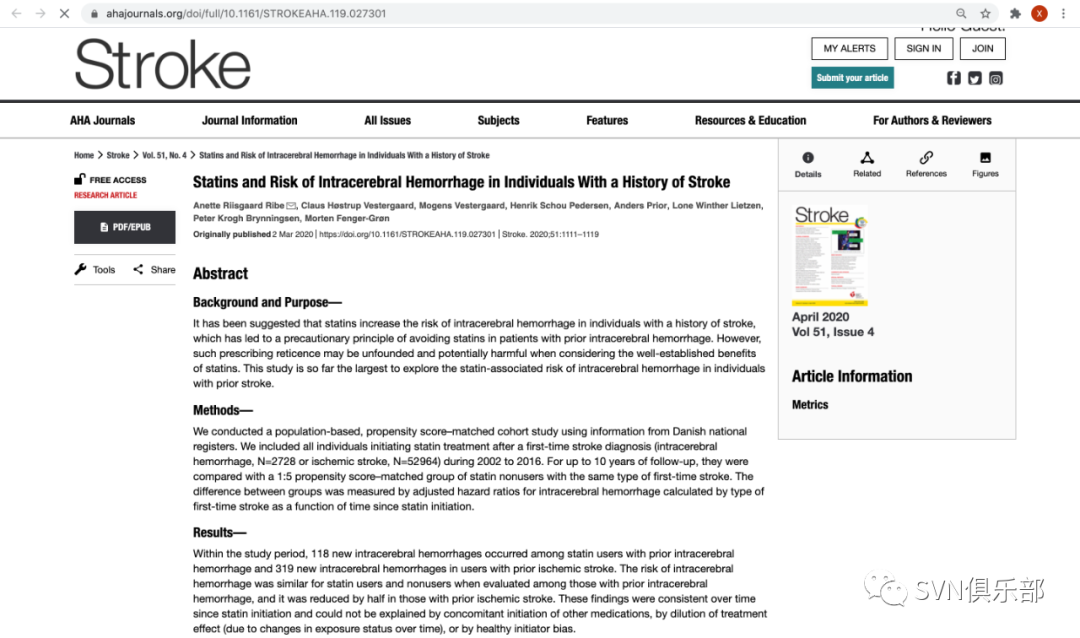Image resolution: width=1080 pixels, height=638 pixels.
Task: Click the Abstract heading
Action: 220,274
